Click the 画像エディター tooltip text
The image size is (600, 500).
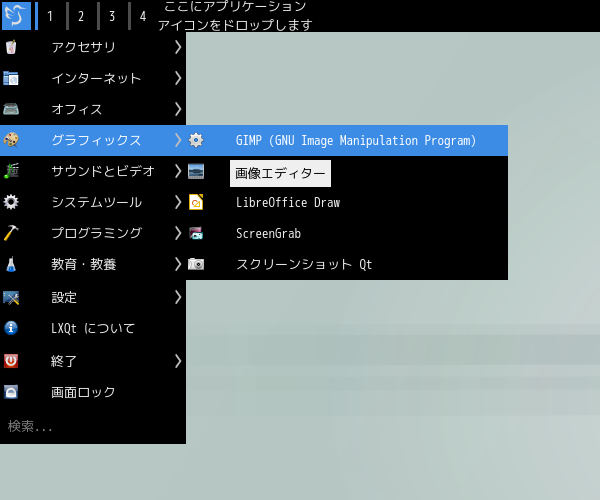click(x=280, y=173)
